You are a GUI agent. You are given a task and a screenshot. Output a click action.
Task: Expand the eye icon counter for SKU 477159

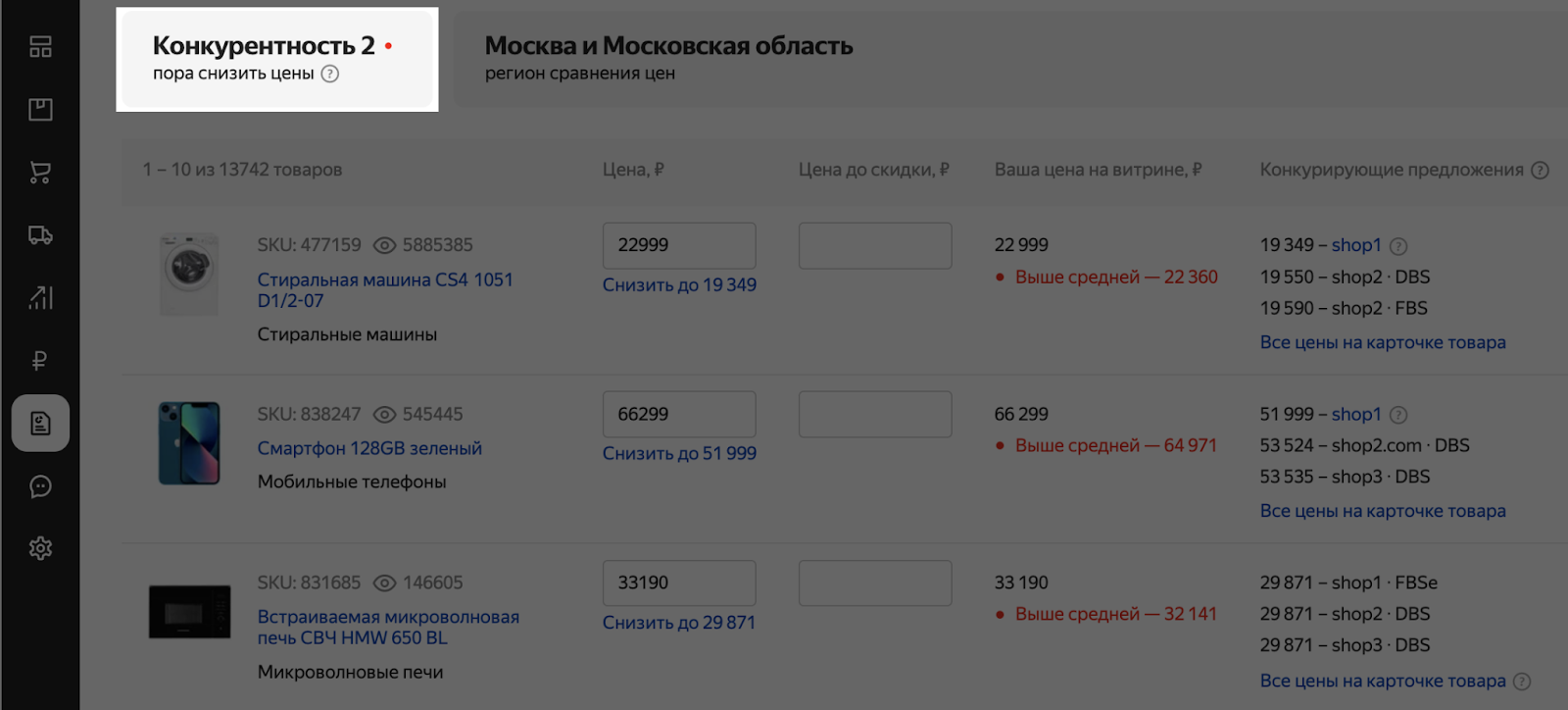pyautogui.click(x=386, y=244)
